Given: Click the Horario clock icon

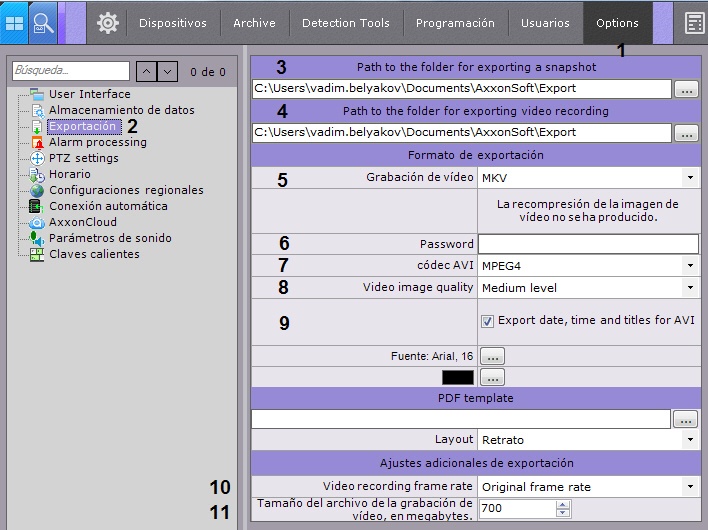Looking at the screenshot, I should tap(37, 174).
